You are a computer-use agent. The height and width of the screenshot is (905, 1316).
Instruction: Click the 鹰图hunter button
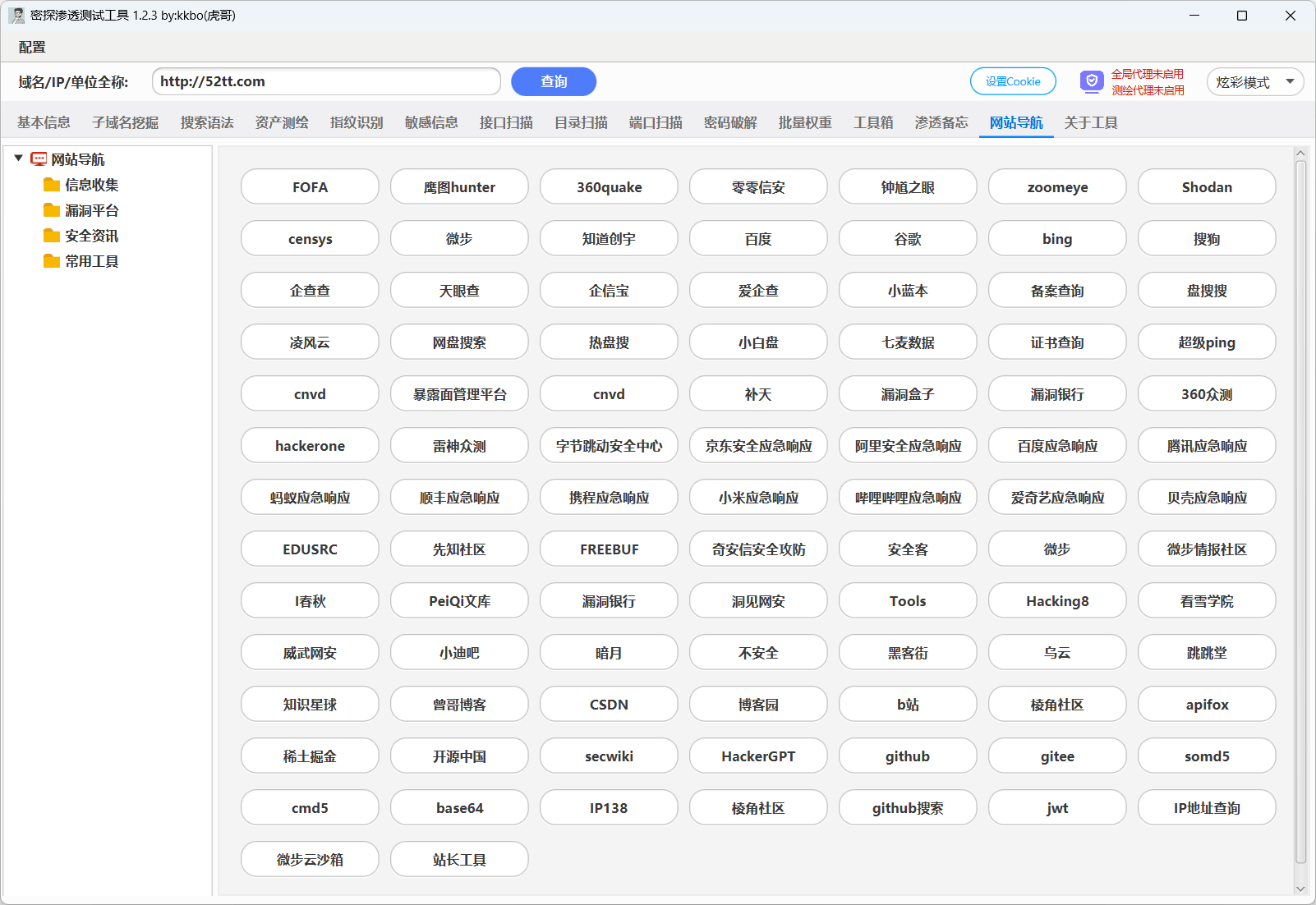(x=459, y=186)
